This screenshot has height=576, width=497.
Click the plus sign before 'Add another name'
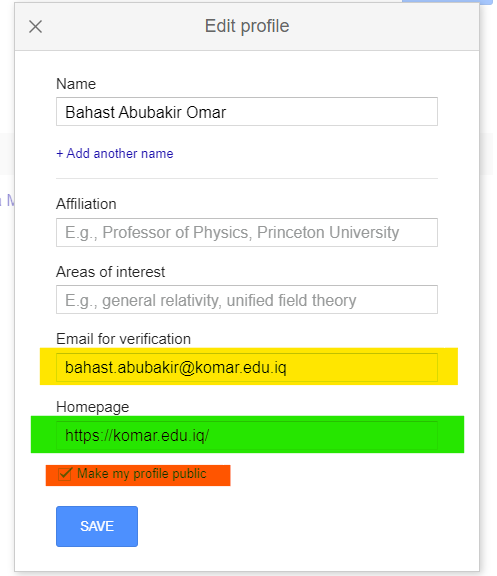click(x=60, y=154)
